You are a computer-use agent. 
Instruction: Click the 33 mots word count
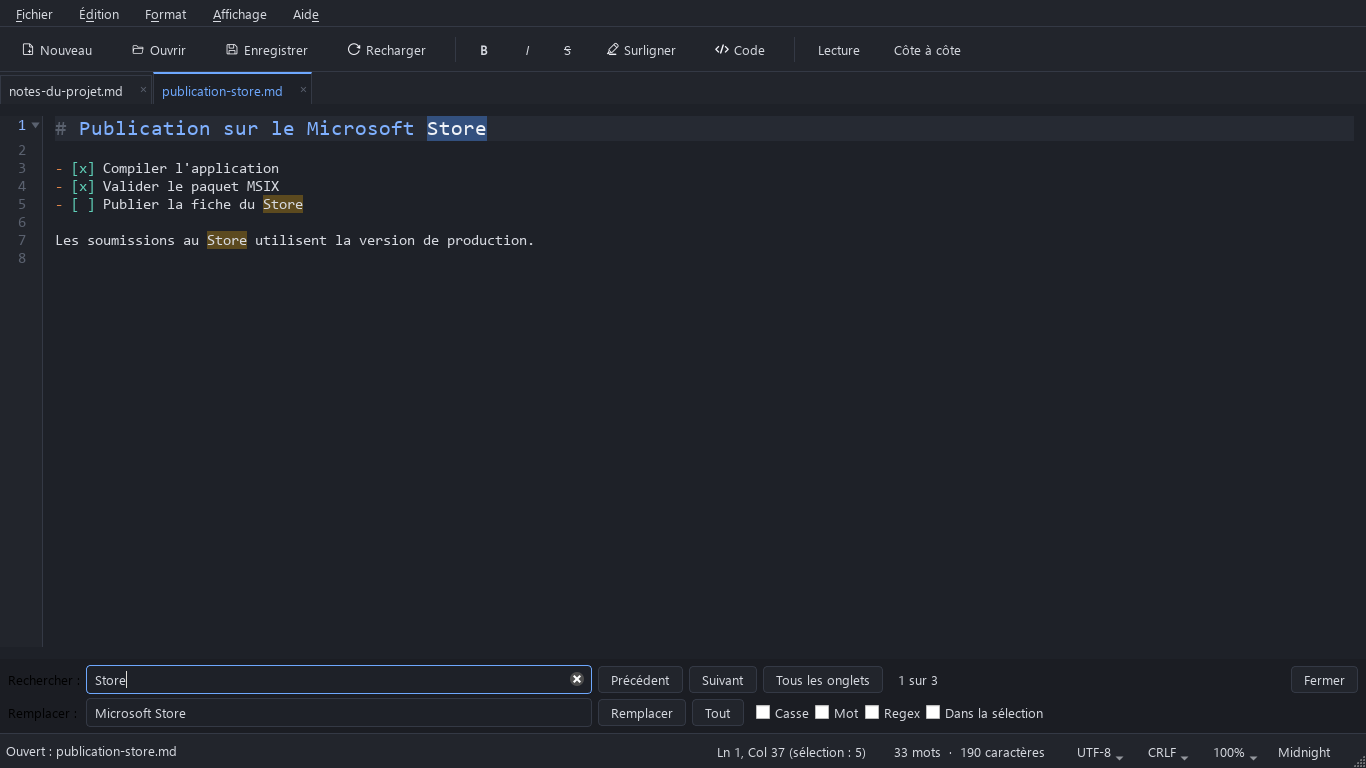click(917, 752)
